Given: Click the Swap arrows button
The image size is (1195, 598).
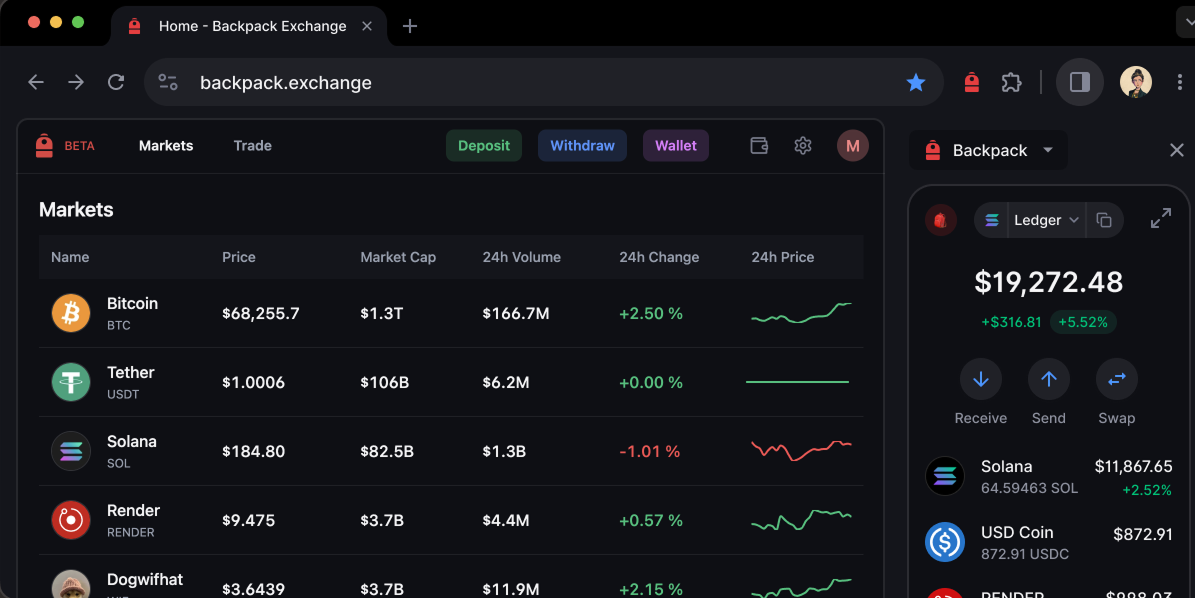Looking at the screenshot, I should (x=1117, y=379).
